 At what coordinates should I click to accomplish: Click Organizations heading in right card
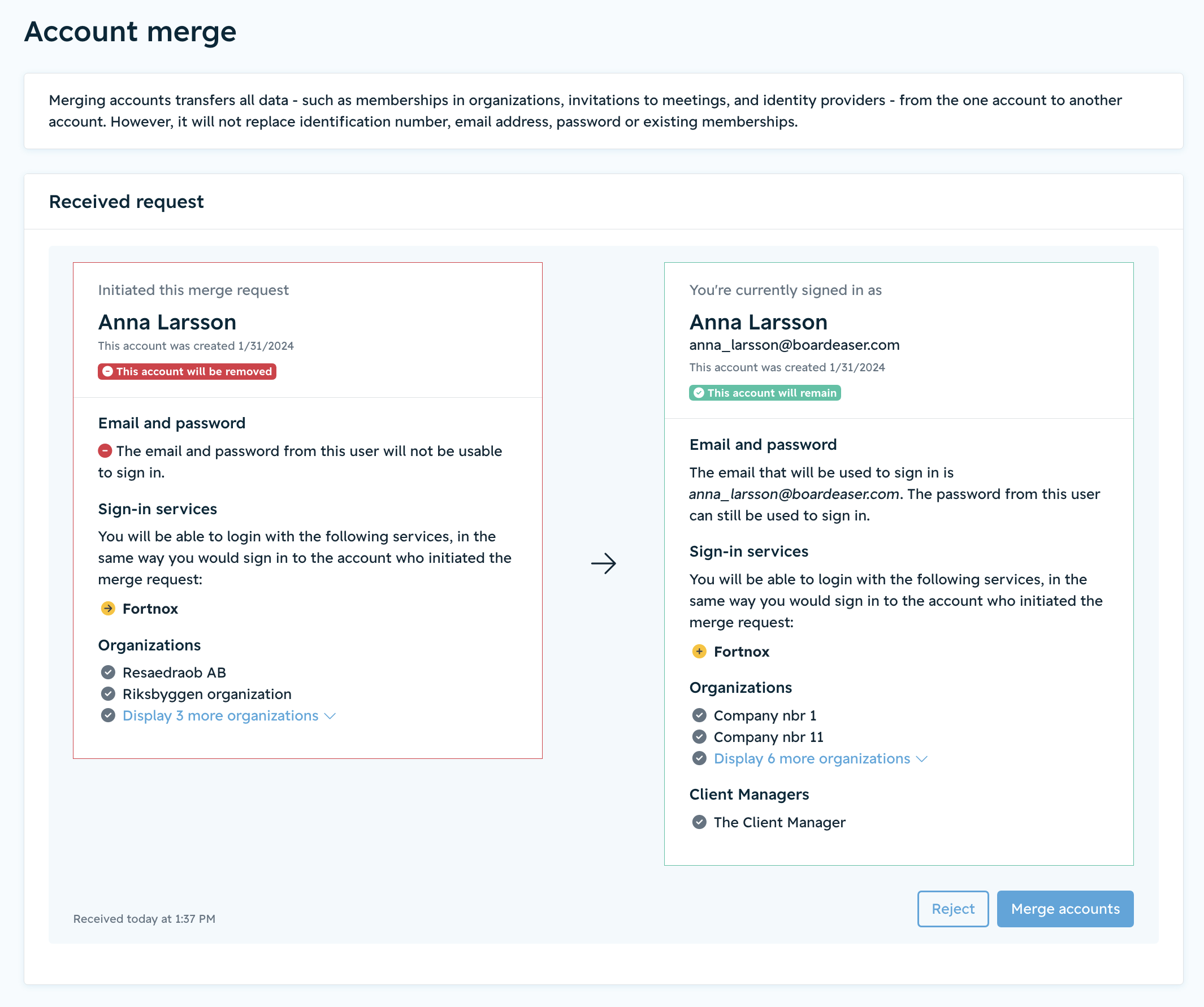[x=740, y=688]
